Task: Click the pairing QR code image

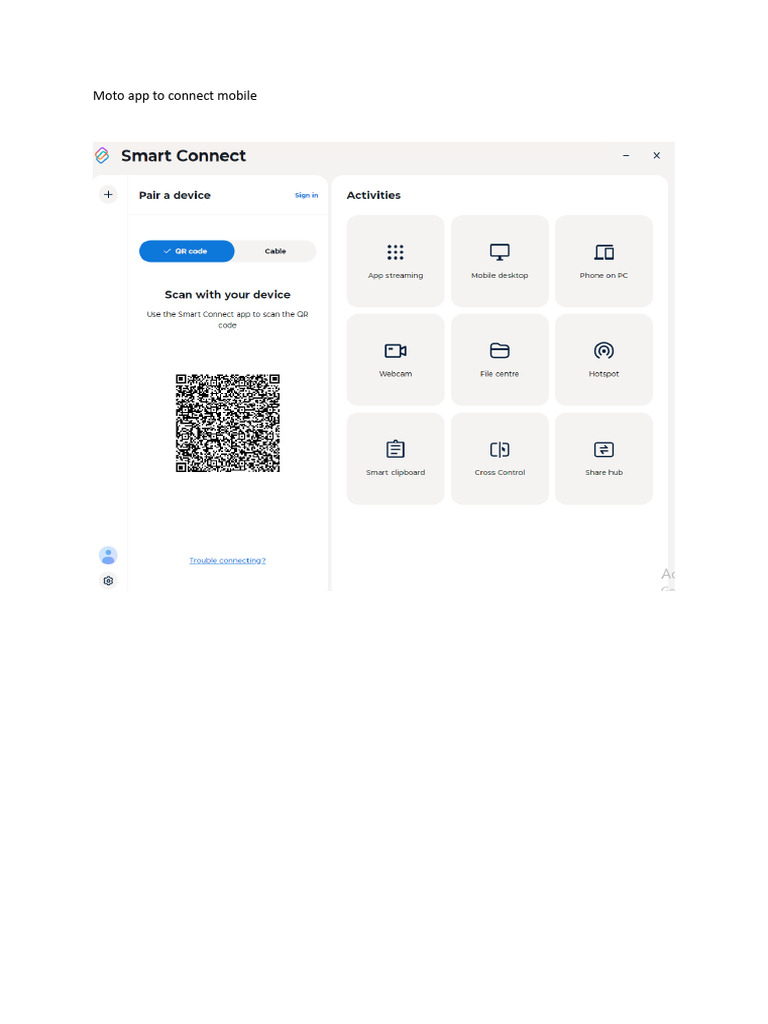Action: click(x=227, y=423)
